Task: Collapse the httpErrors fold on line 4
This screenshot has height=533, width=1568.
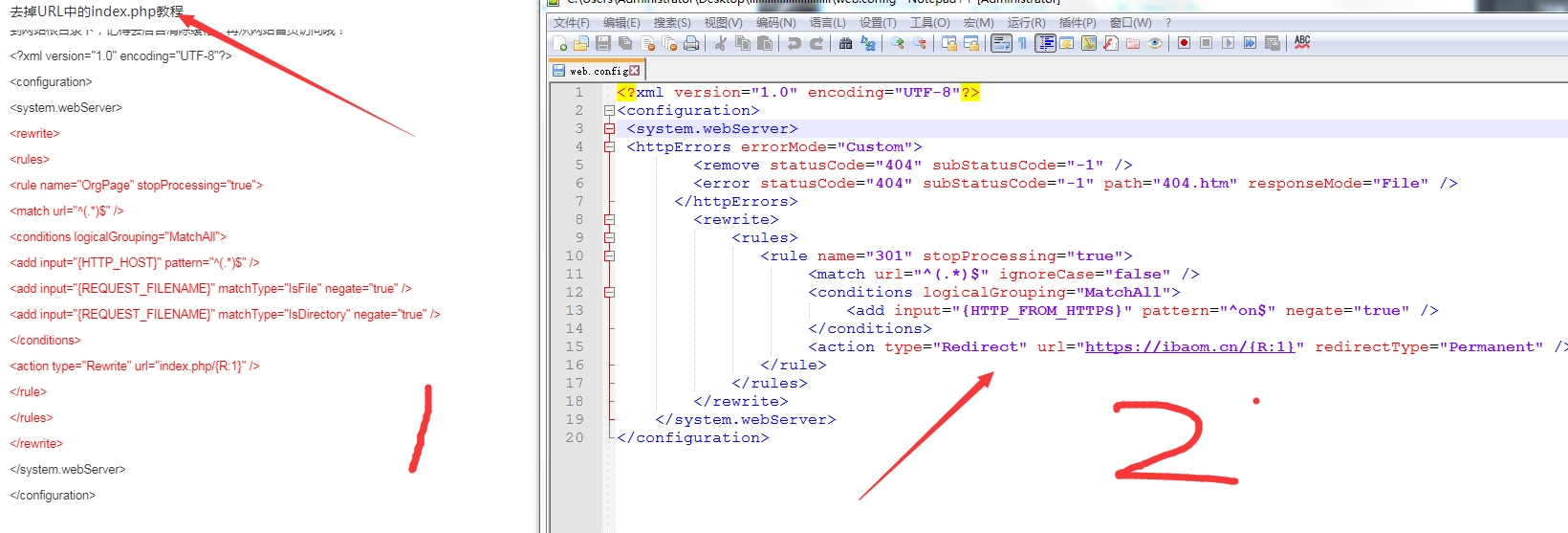Action: [609, 147]
